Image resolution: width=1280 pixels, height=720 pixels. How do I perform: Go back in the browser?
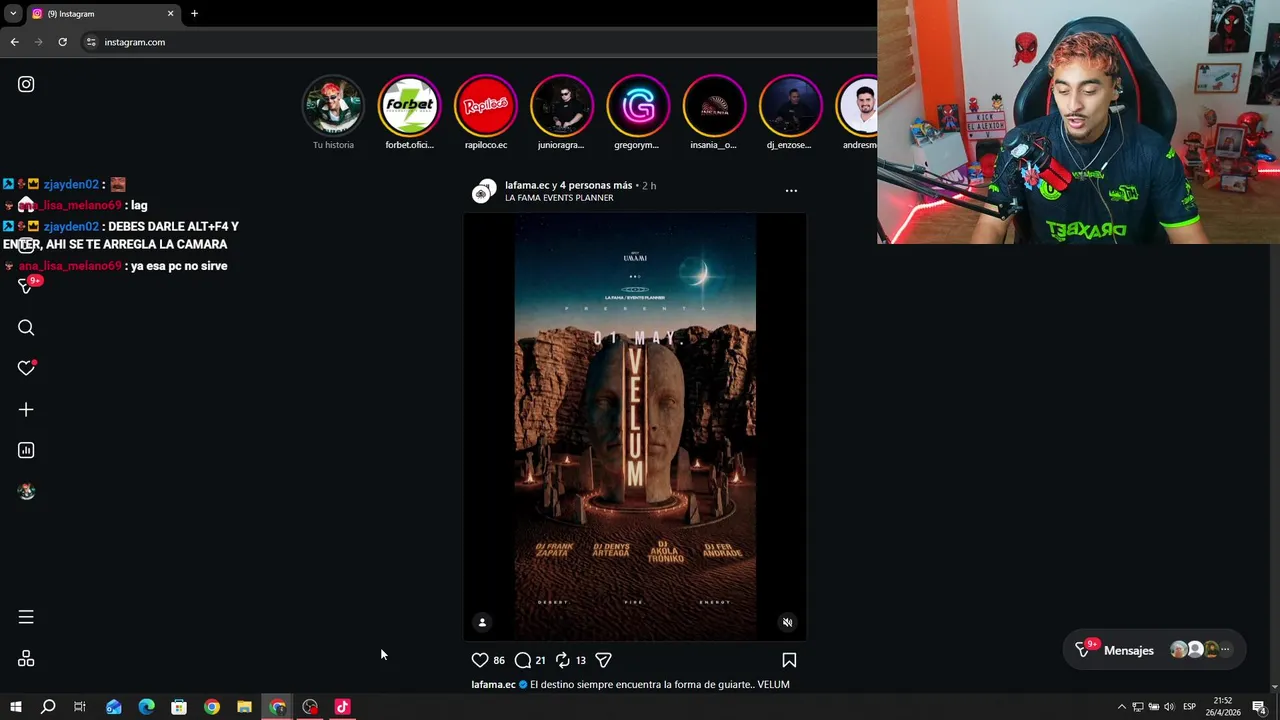click(x=14, y=42)
